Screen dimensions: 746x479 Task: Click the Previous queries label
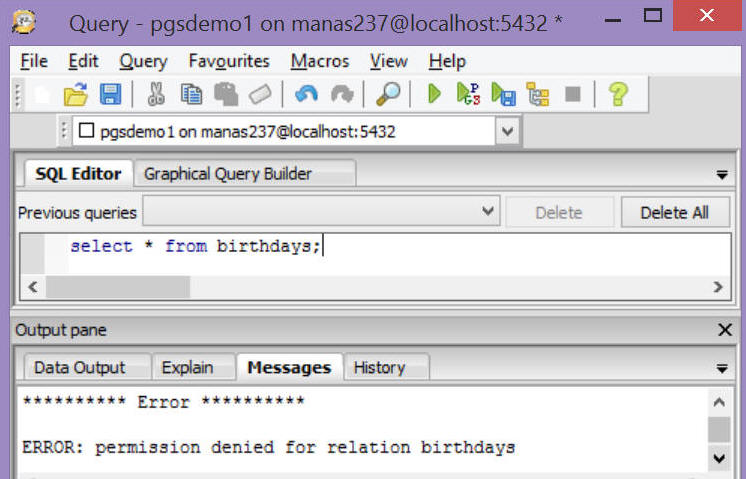coord(77,213)
